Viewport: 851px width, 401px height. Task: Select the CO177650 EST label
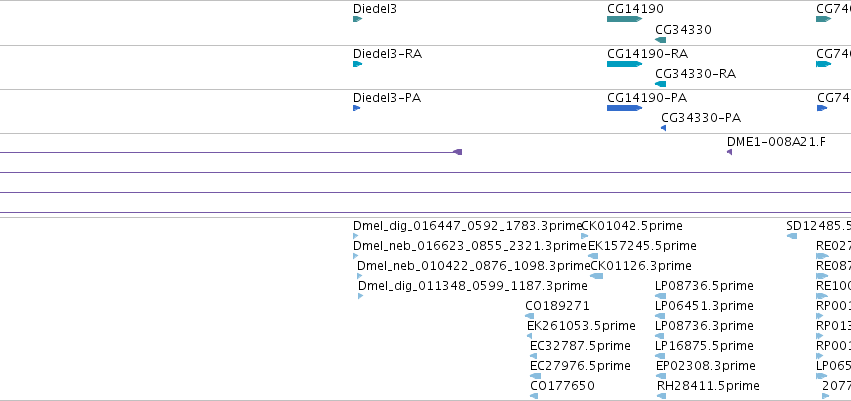point(562,386)
